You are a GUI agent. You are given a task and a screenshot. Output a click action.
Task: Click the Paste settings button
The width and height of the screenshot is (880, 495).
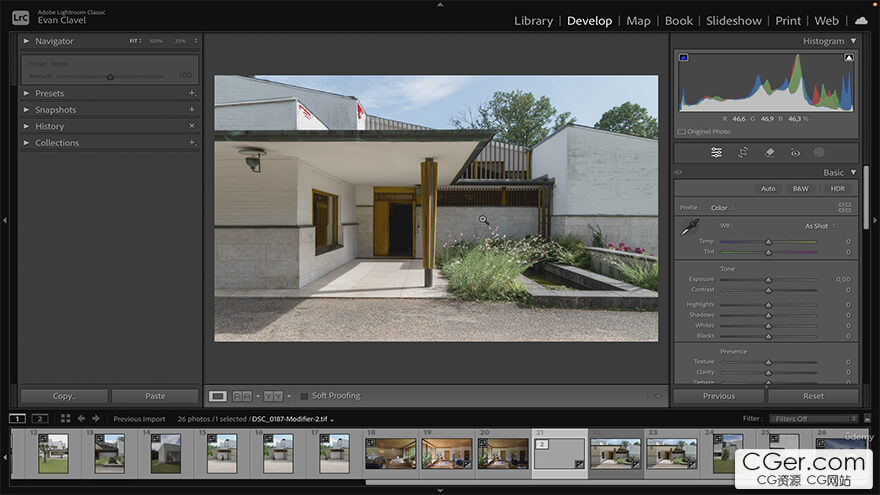point(155,396)
